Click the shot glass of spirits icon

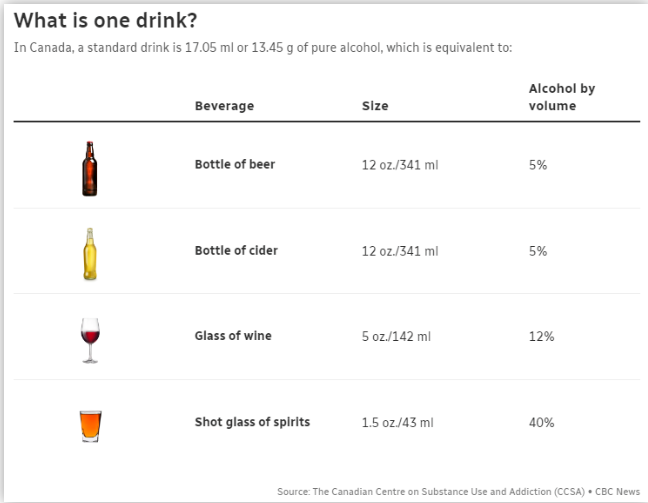coord(90,423)
